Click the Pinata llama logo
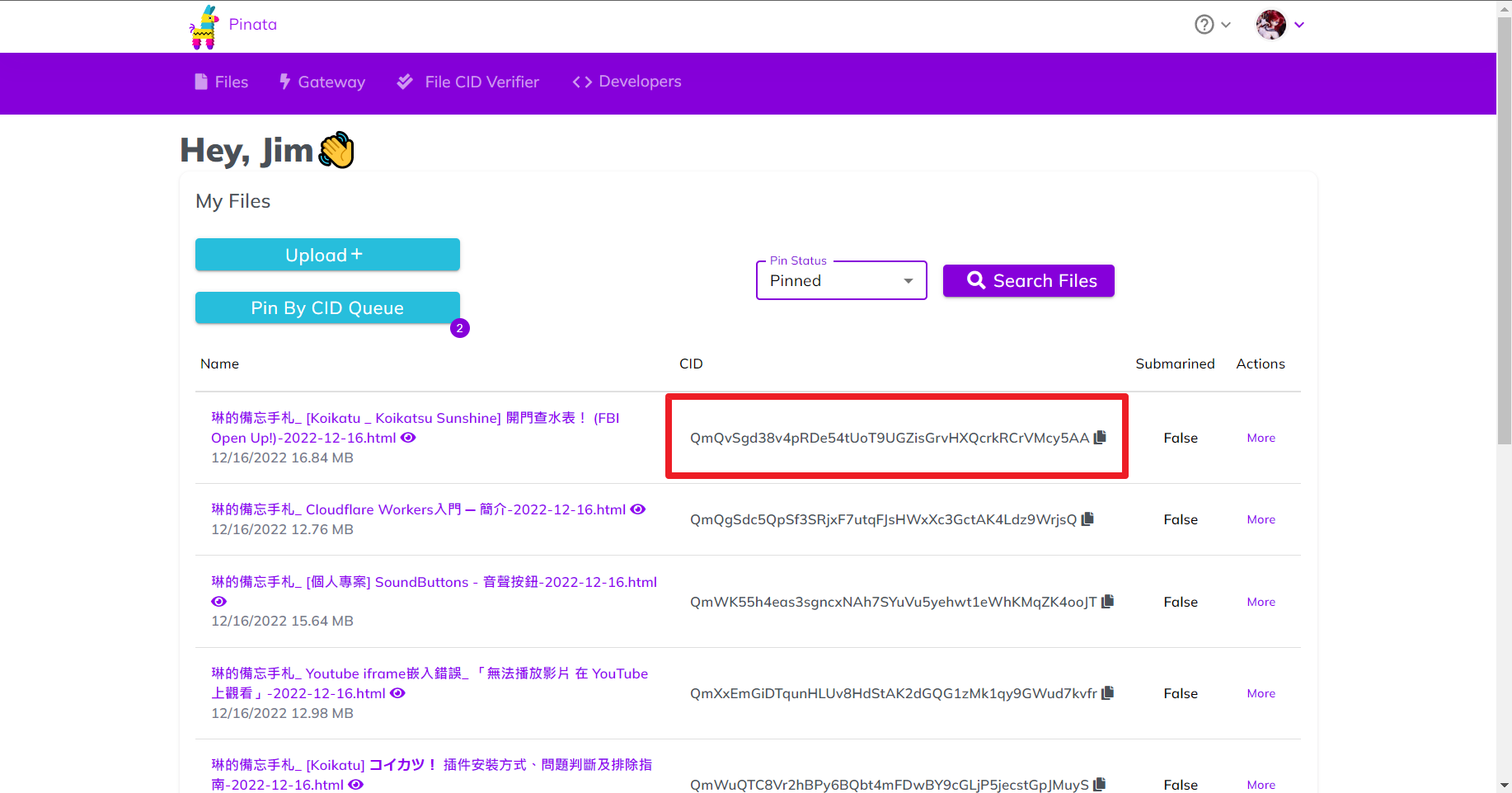Image resolution: width=1512 pixels, height=793 pixels. tap(204, 26)
